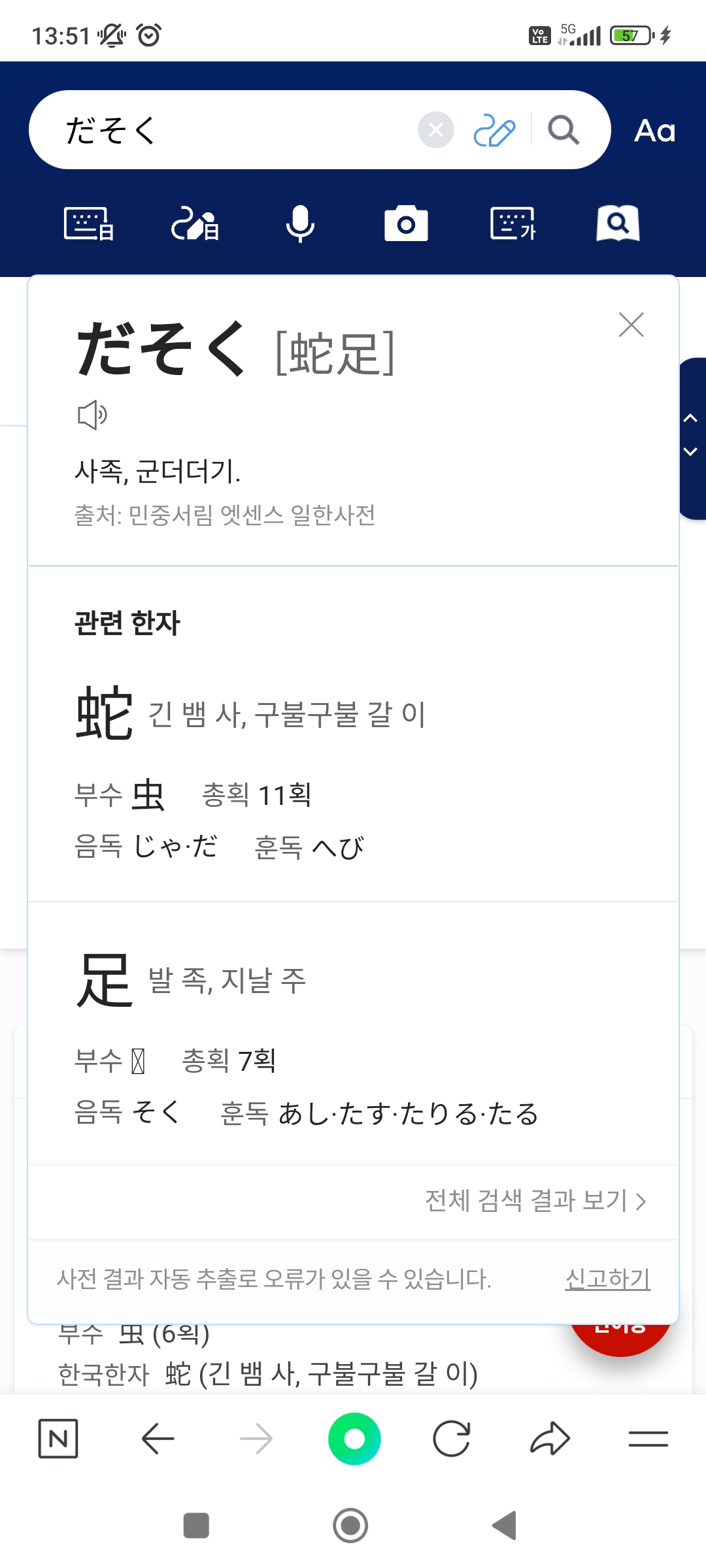Open camera search icon
The height and width of the screenshot is (1568, 706).
(406, 224)
